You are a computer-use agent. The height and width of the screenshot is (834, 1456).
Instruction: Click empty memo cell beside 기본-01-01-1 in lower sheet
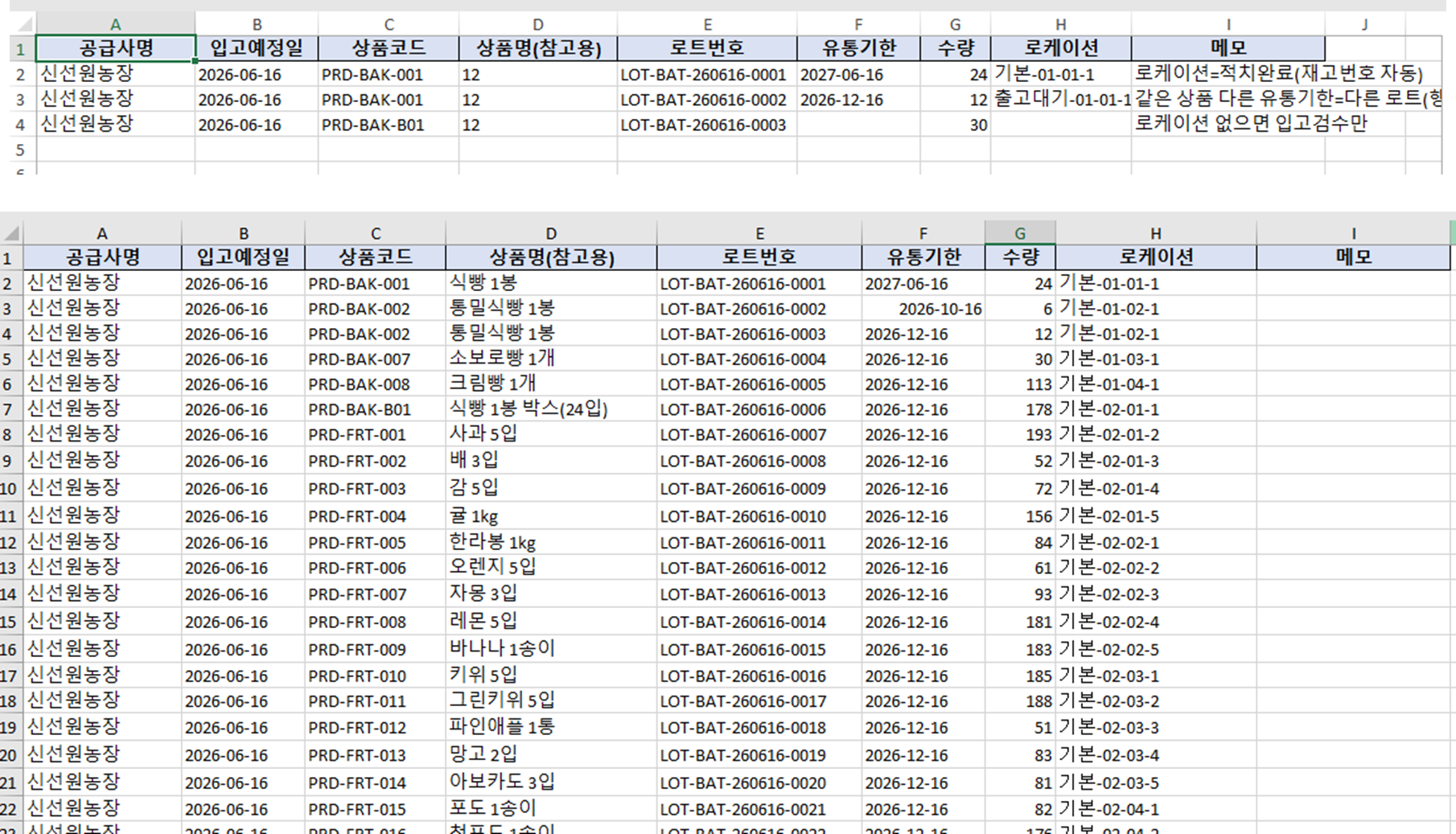1353,283
